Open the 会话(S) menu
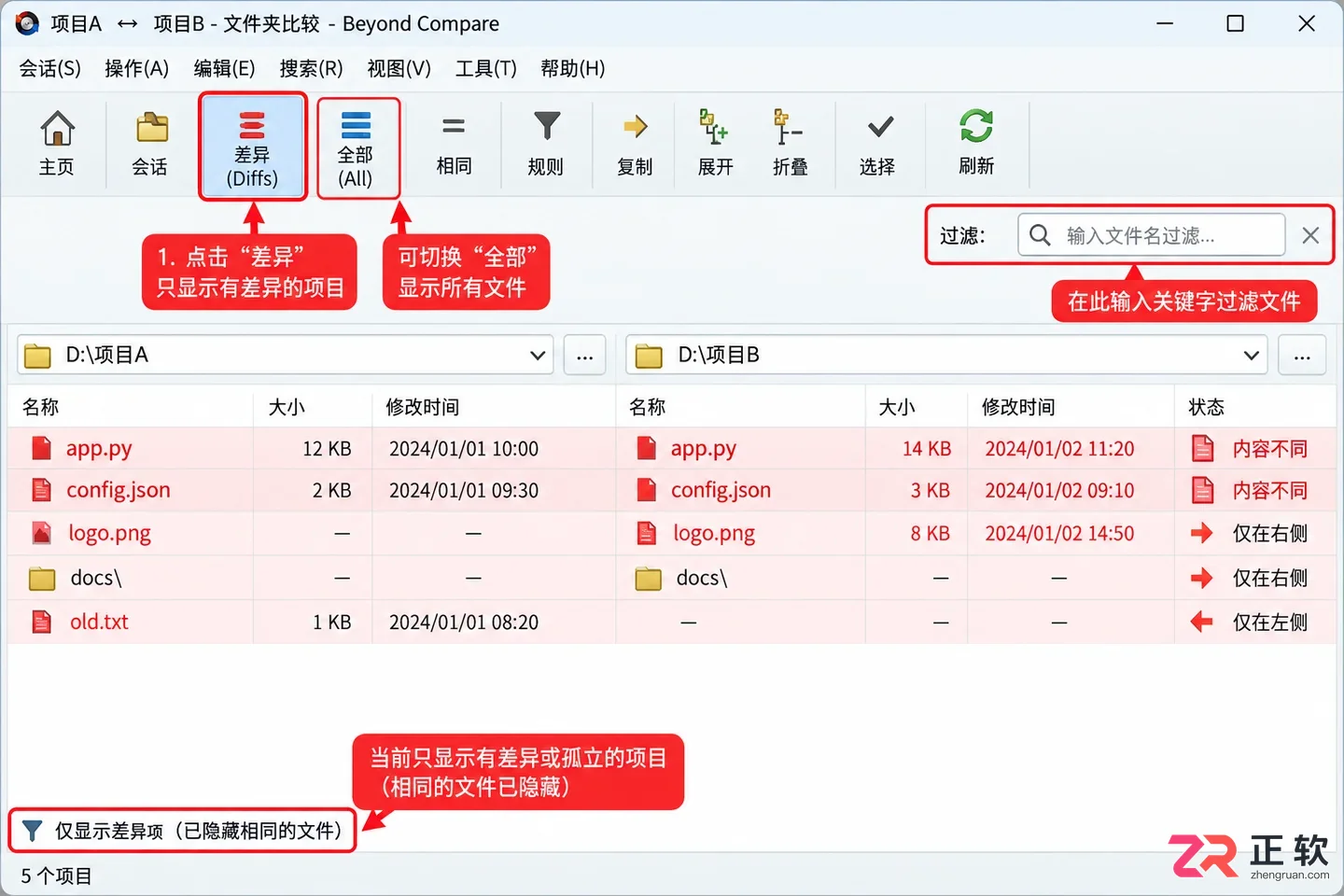This screenshot has width=1344, height=896. [x=50, y=68]
